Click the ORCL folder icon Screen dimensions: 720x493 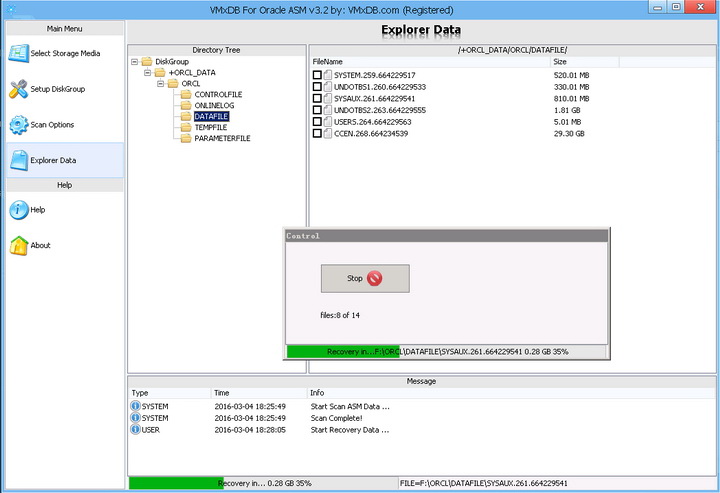tap(173, 84)
